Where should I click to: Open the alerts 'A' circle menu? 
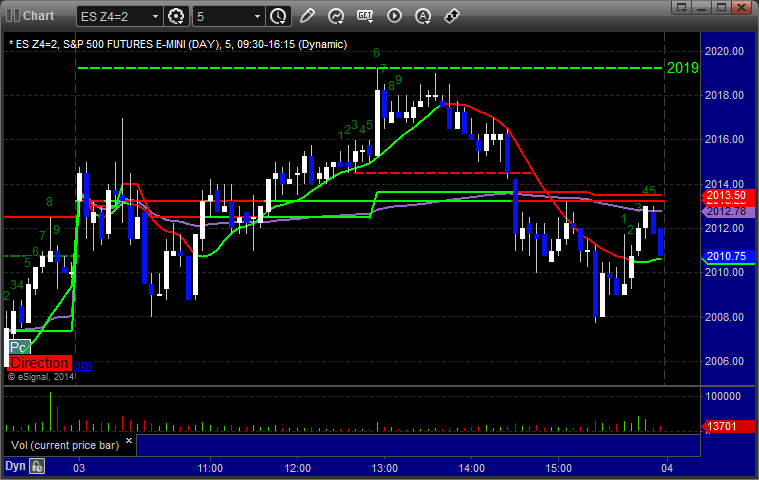click(x=424, y=16)
